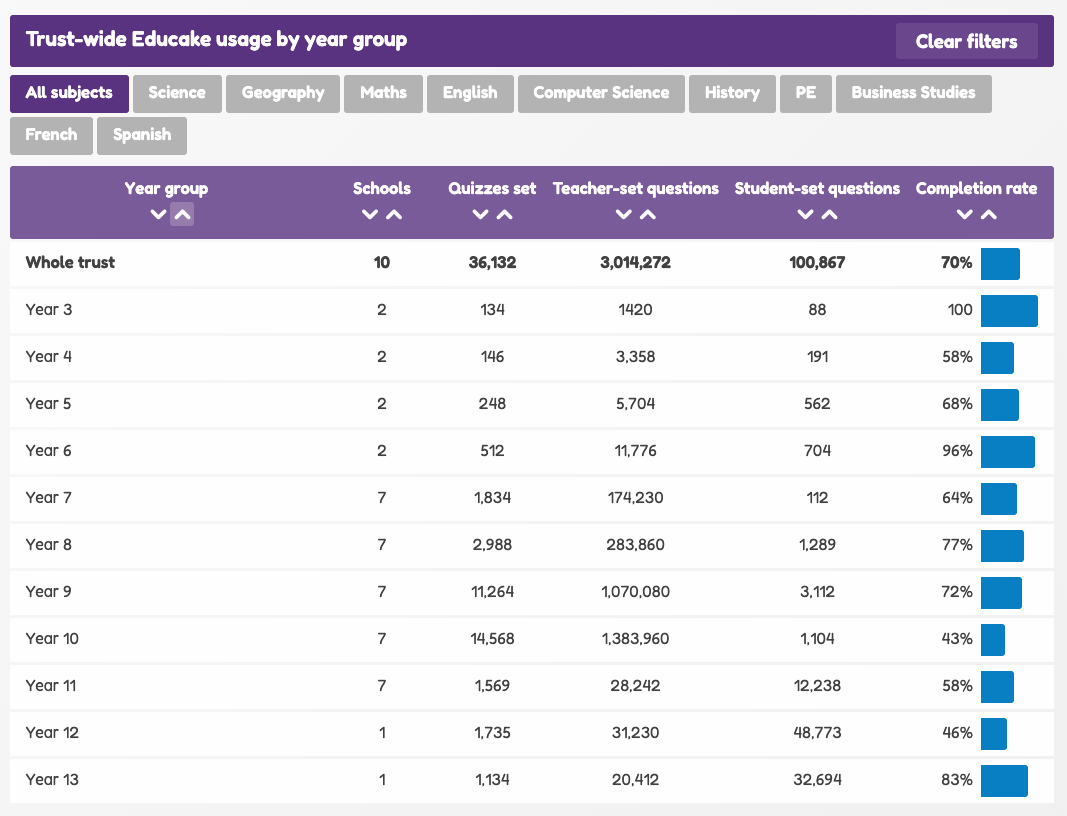Filter by PE subject
The height and width of the screenshot is (816, 1067).
click(806, 93)
